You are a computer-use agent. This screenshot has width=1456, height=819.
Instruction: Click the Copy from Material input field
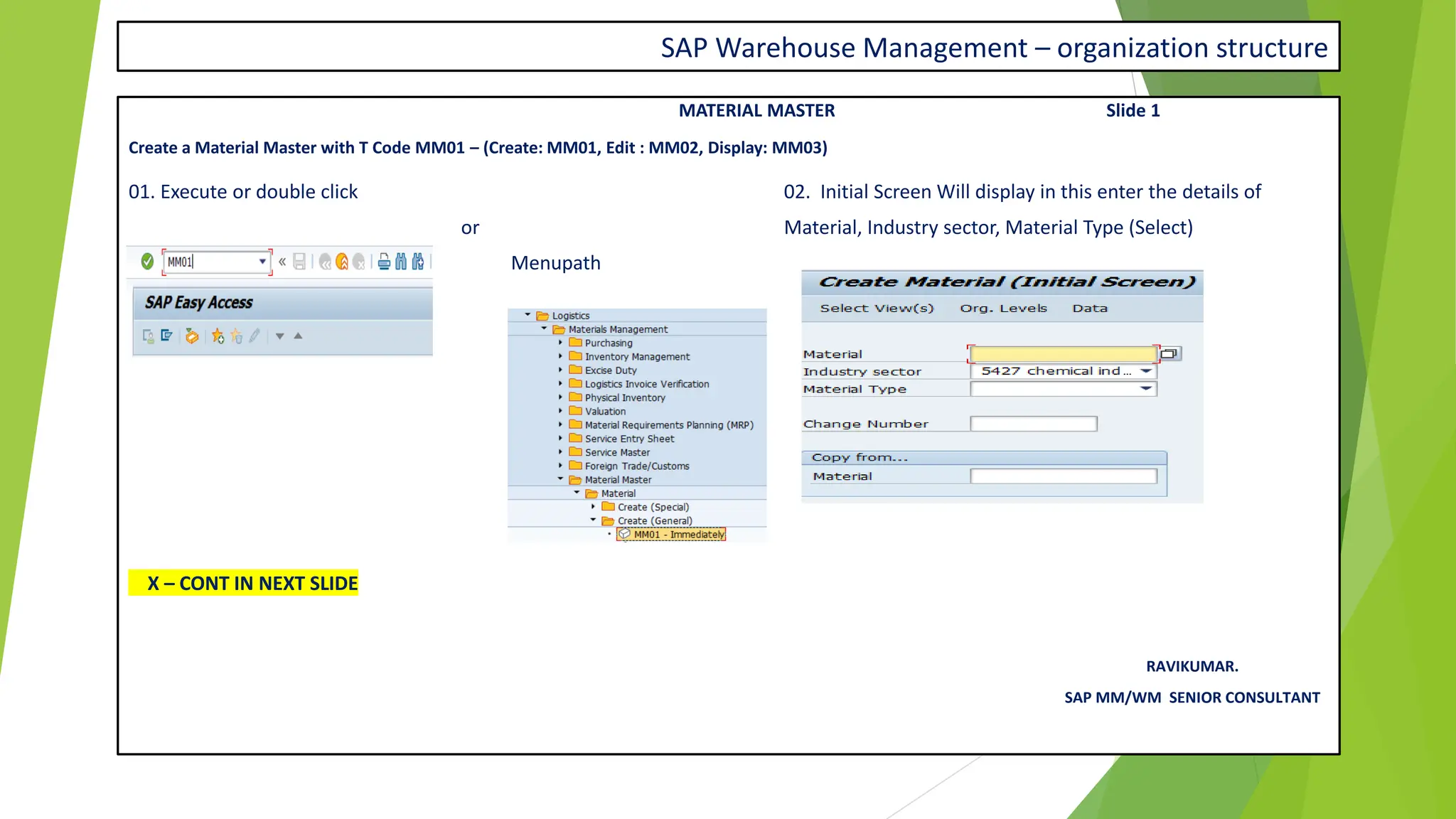click(x=1064, y=476)
